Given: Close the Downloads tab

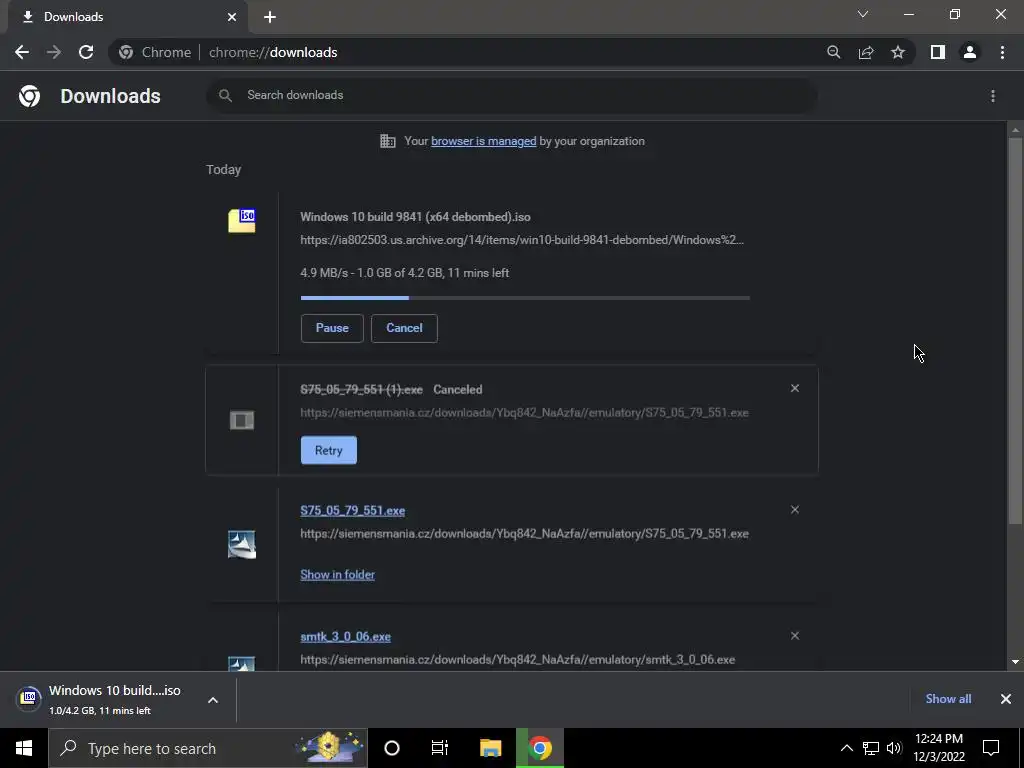Looking at the screenshot, I should coord(232,17).
